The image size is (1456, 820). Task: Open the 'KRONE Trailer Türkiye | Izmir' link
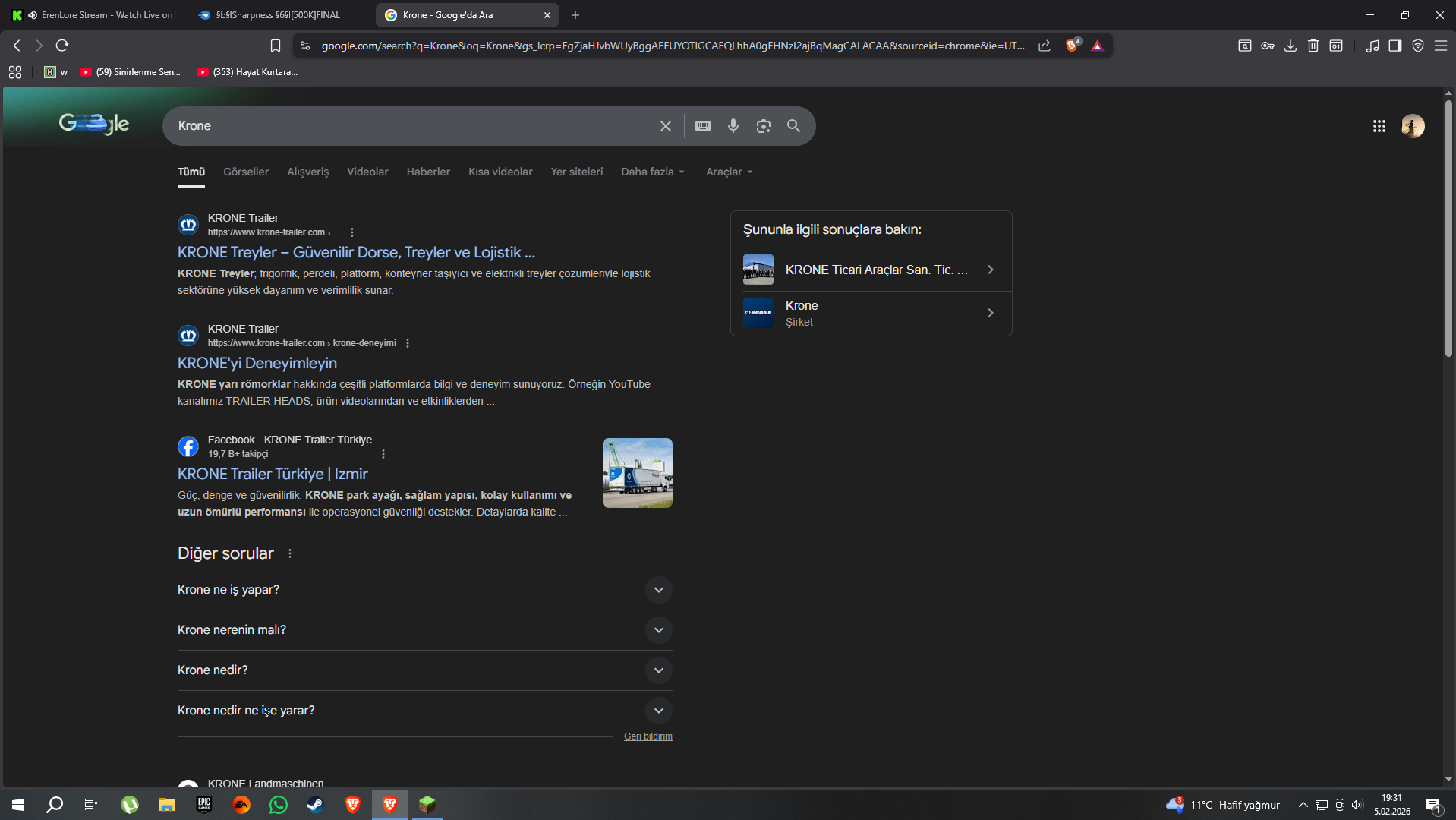point(273,474)
